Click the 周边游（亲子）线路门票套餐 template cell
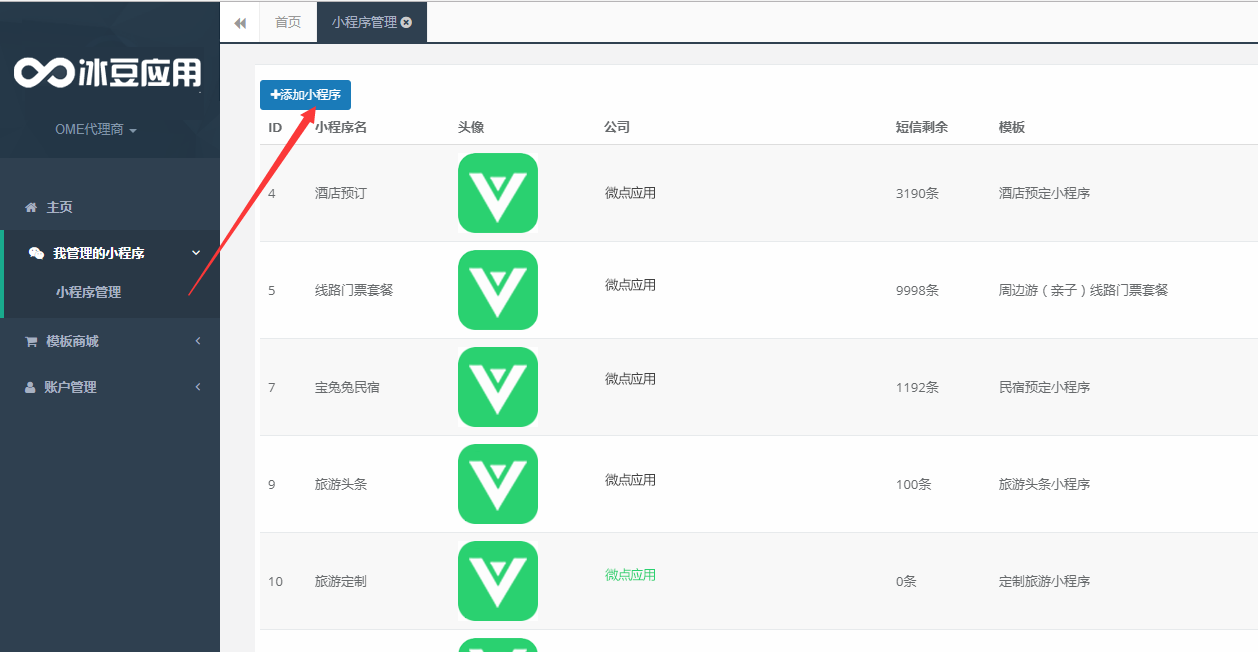The image size is (1258, 652). pyautogui.click(x=1083, y=290)
